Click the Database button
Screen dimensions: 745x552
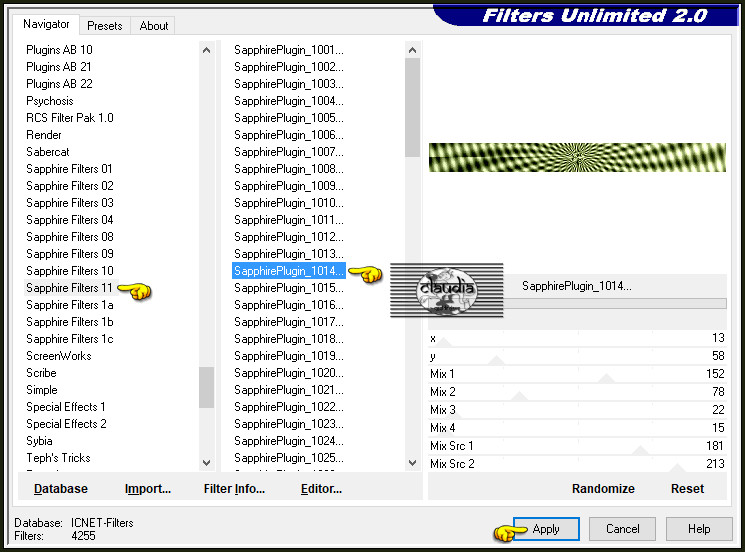tap(61, 488)
